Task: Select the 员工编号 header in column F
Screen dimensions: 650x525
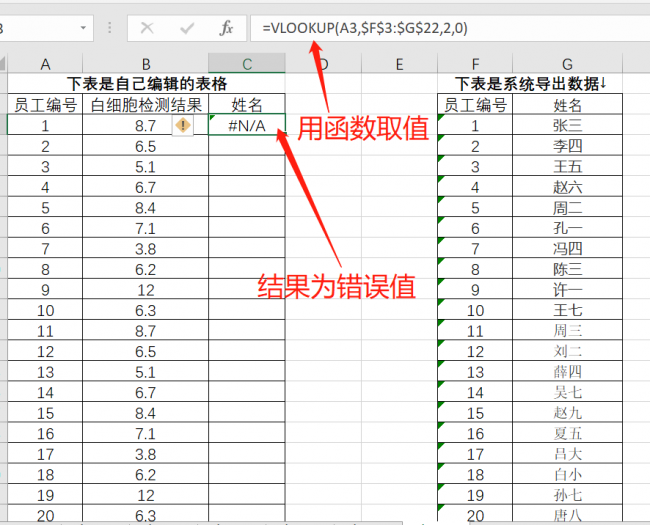Action: [475, 104]
